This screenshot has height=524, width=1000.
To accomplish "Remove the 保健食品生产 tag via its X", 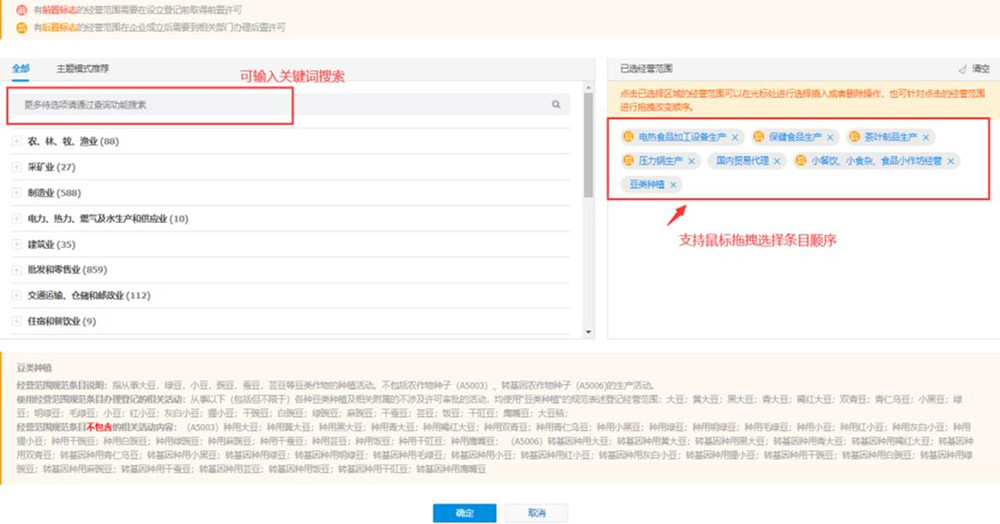I will [831, 137].
